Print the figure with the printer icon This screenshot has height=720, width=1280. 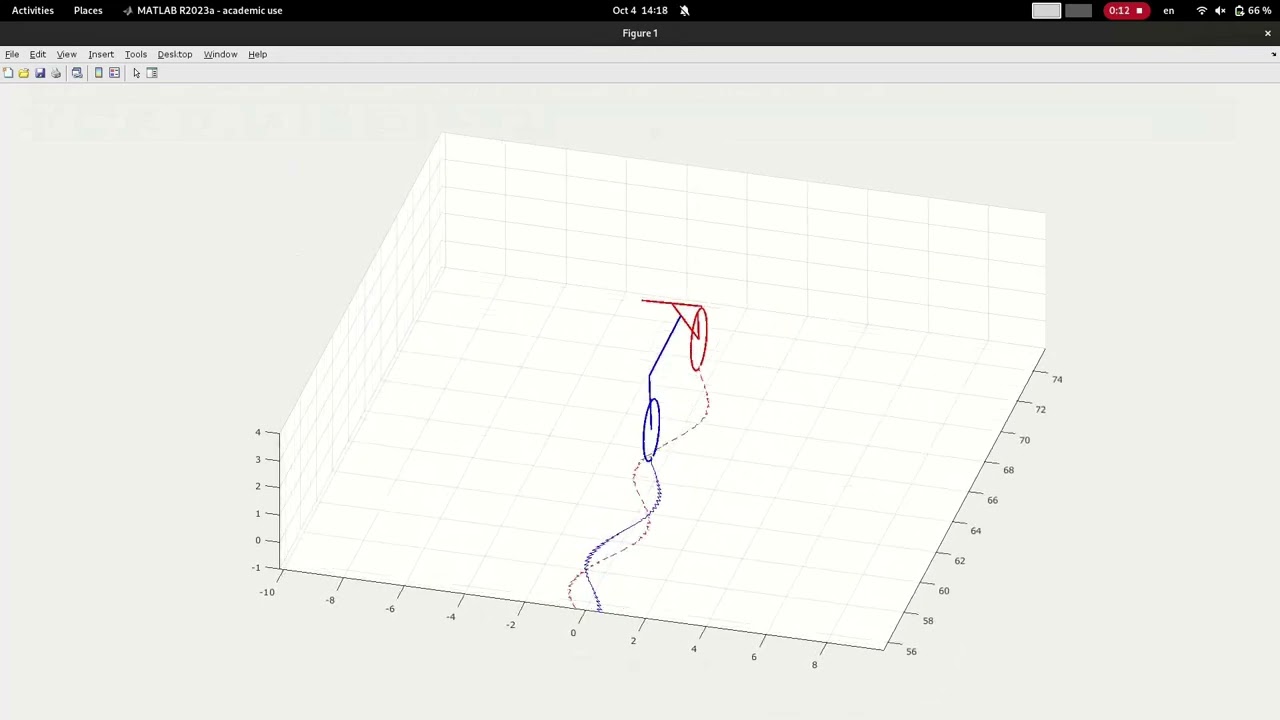click(56, 73)
